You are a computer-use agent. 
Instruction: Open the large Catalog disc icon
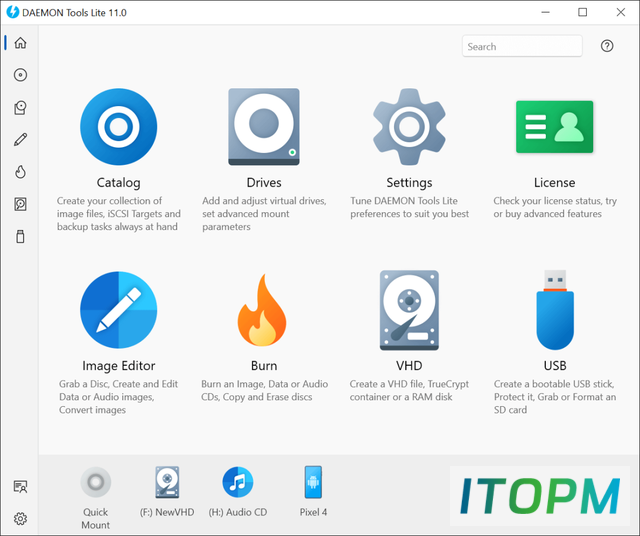point(118,127)
